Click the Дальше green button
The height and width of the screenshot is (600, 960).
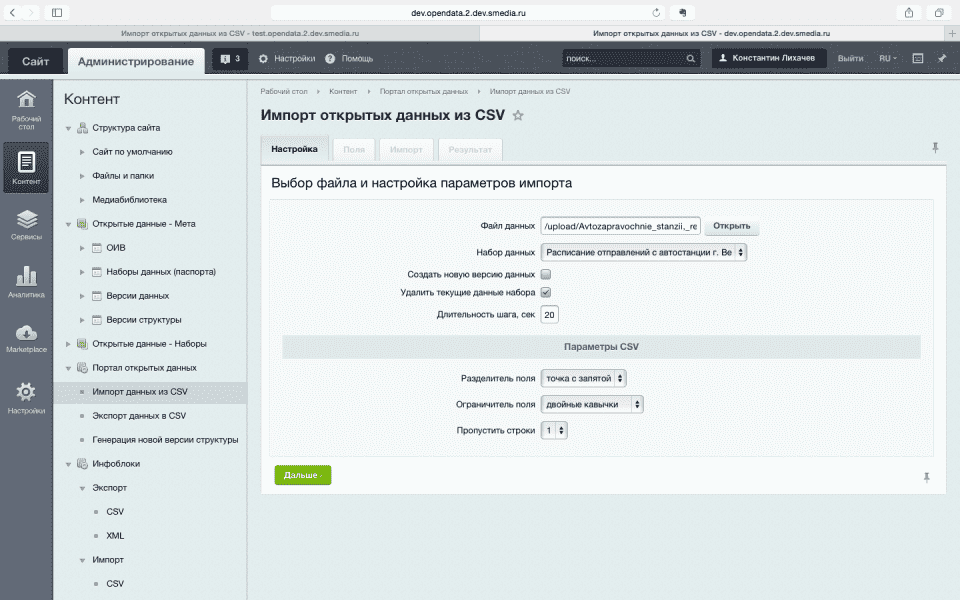click(302, 475)
